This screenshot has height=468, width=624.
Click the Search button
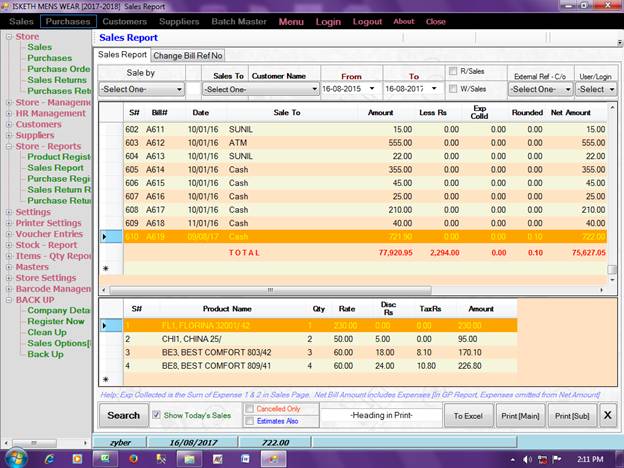point(123,415)
